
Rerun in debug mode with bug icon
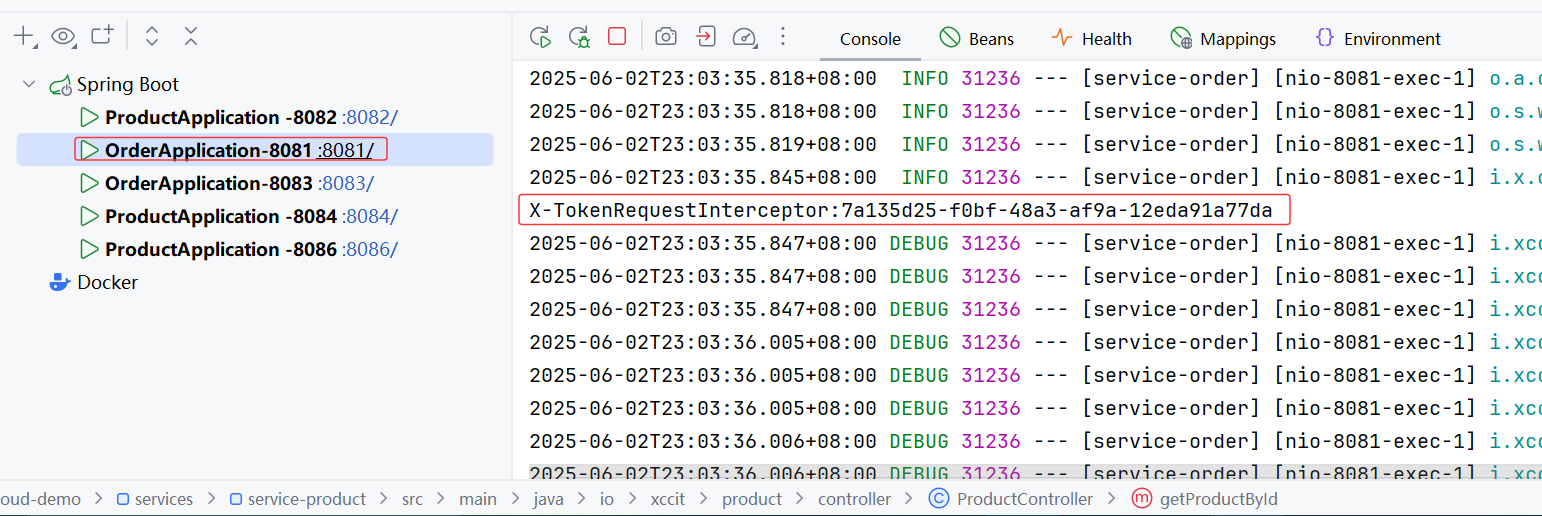[579, 38]
